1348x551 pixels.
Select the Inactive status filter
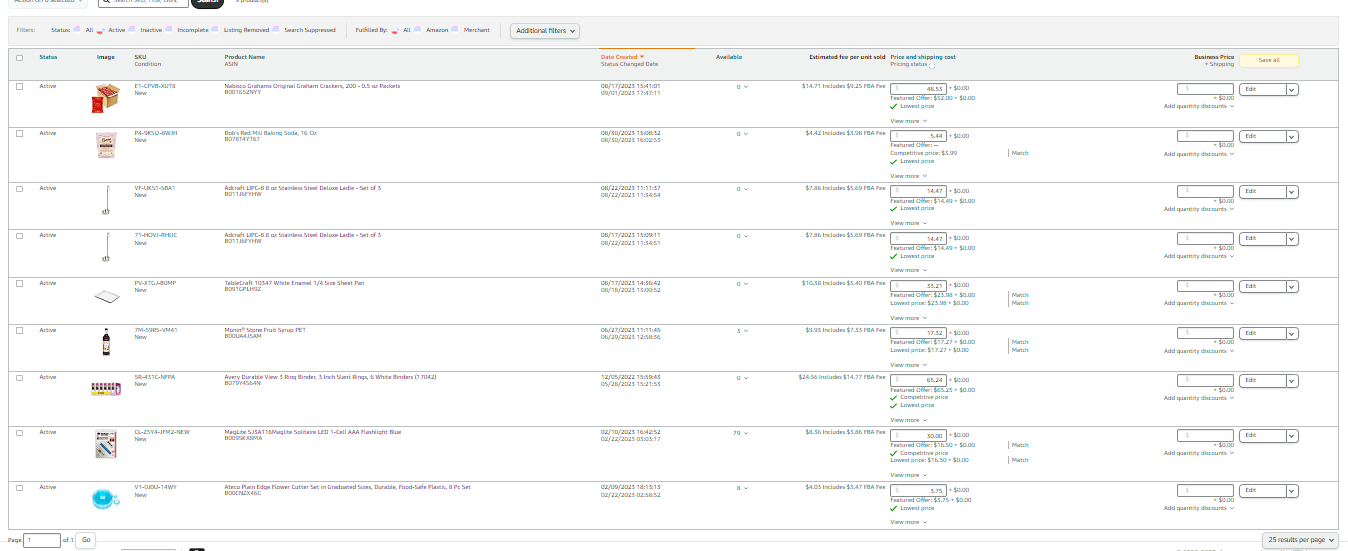[x=132, y=30]
